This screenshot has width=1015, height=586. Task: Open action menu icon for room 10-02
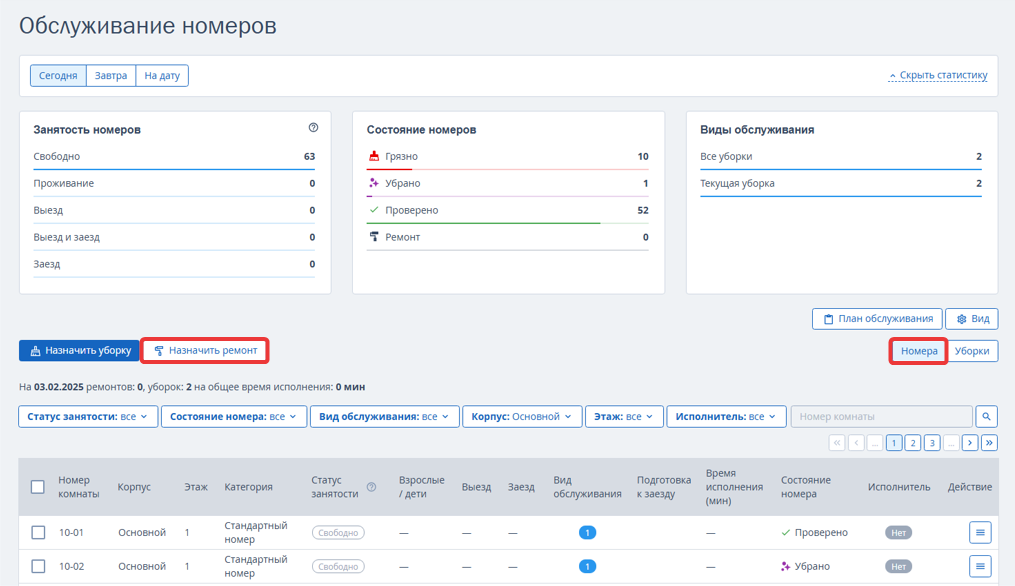pos(980,566)
